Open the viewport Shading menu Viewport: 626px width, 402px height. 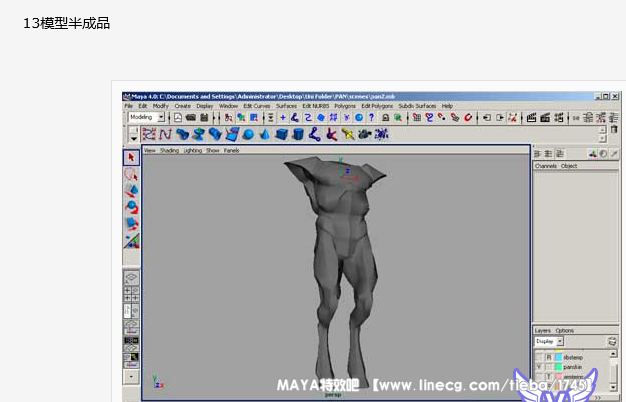coord(170,151)
